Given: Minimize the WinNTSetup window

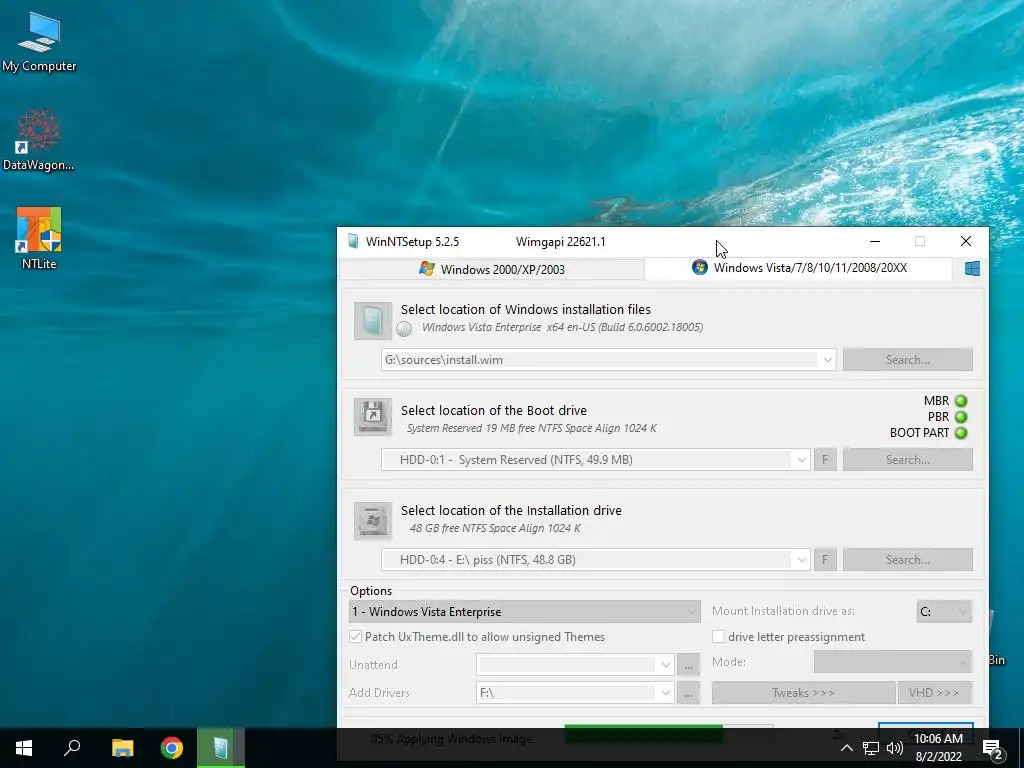Looking at the screenshot, I should click(875, 242).
